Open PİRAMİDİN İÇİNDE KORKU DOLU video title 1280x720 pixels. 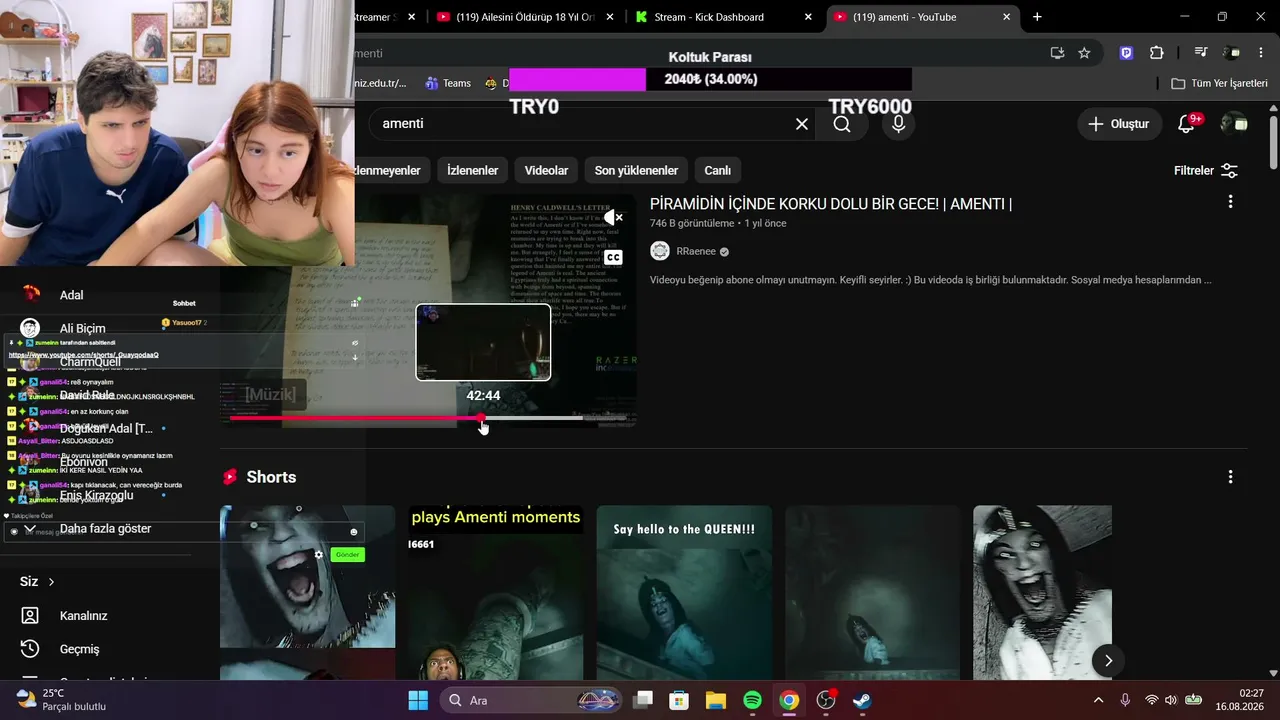831,204
